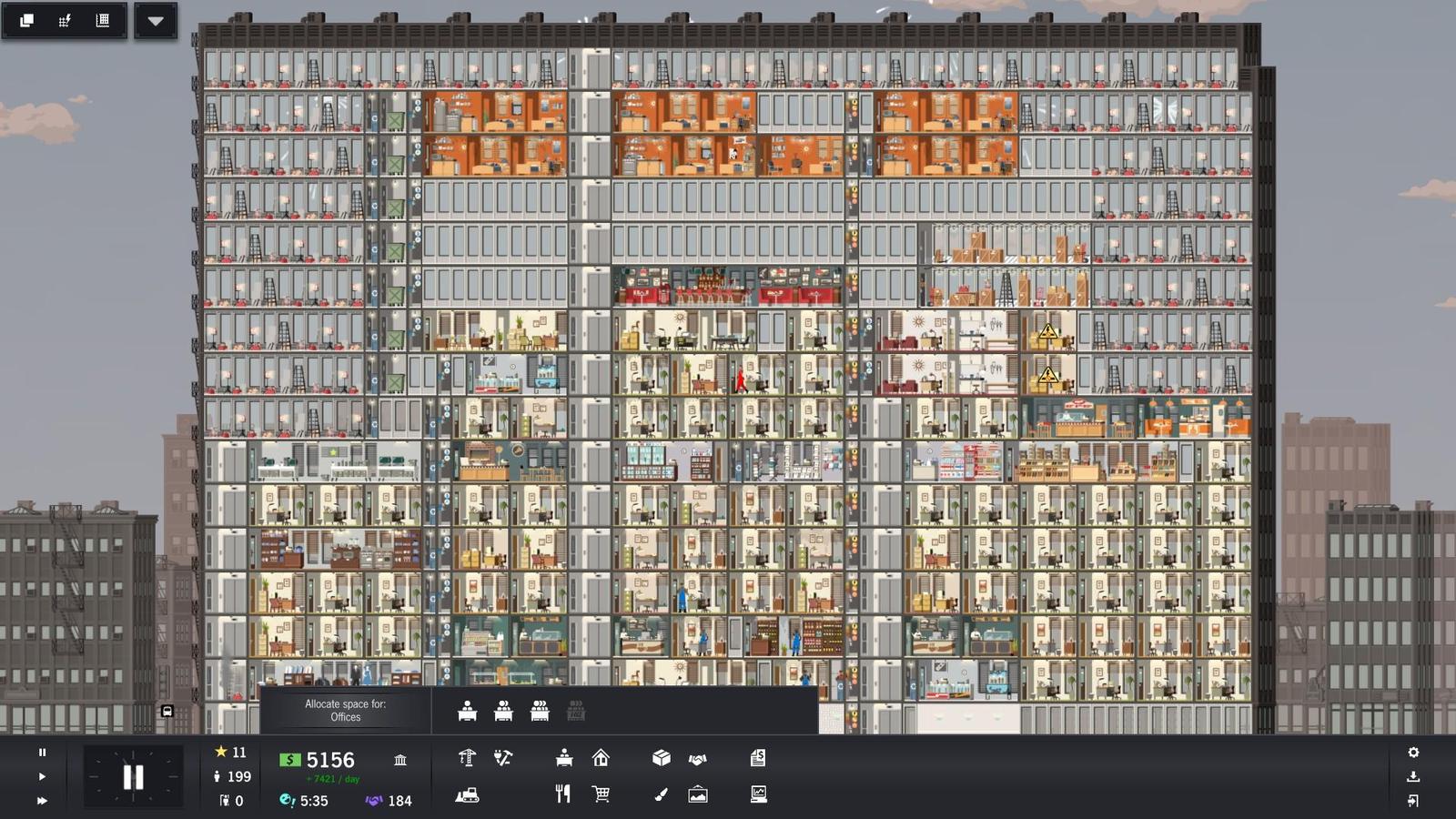View population count showing 199
The height and width of the screenshot is (819, 1456).
click(x=231, y=776)
